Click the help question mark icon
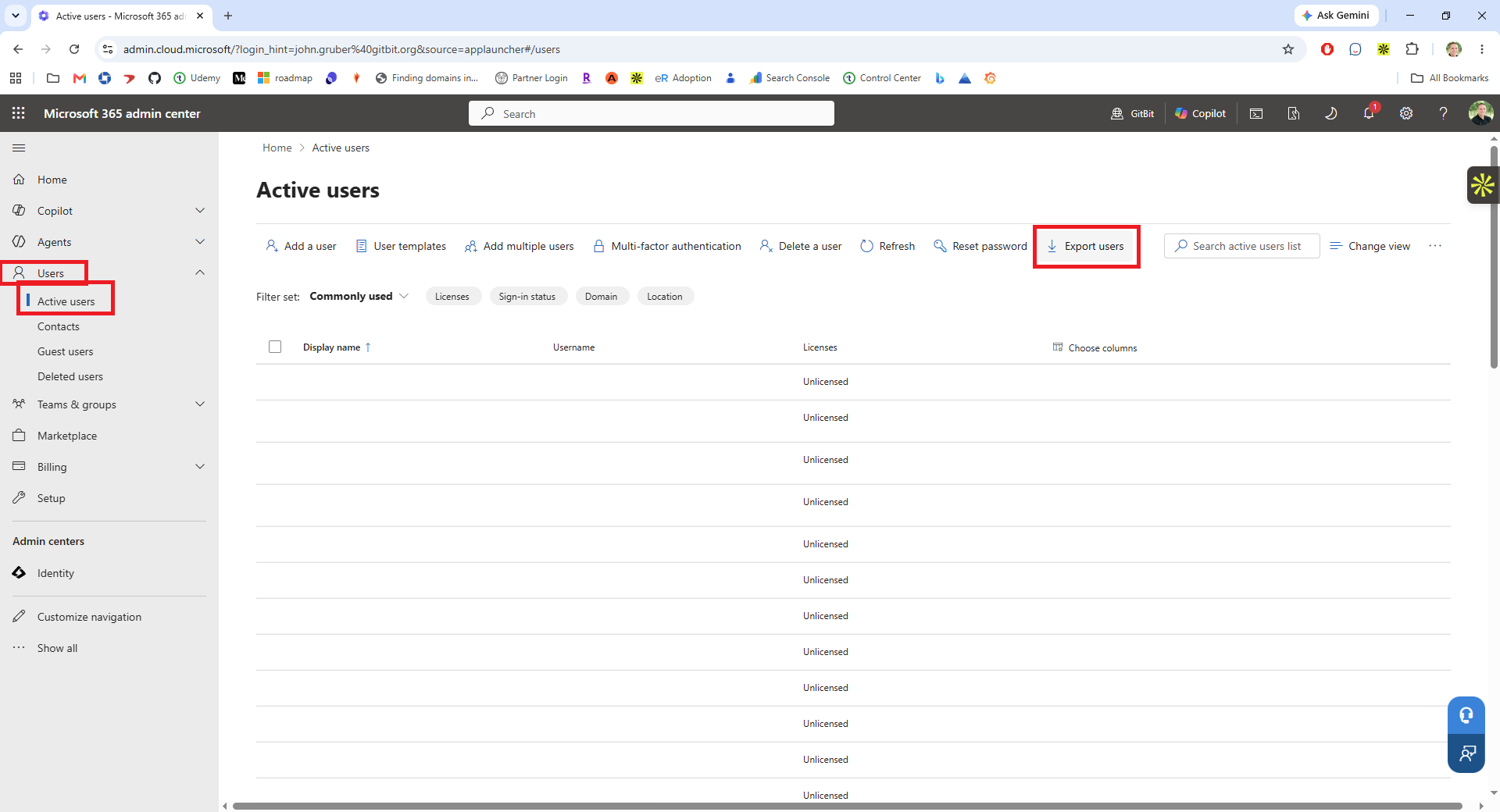 tap(1444, 113)
